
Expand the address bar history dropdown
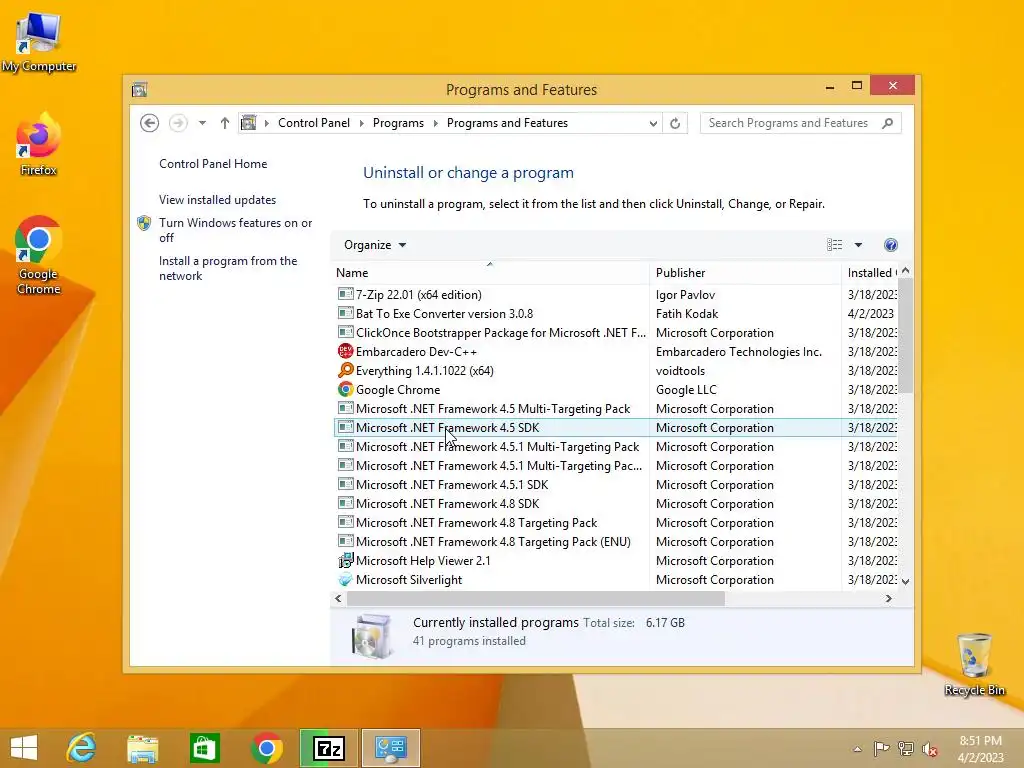tap(652, 123)
